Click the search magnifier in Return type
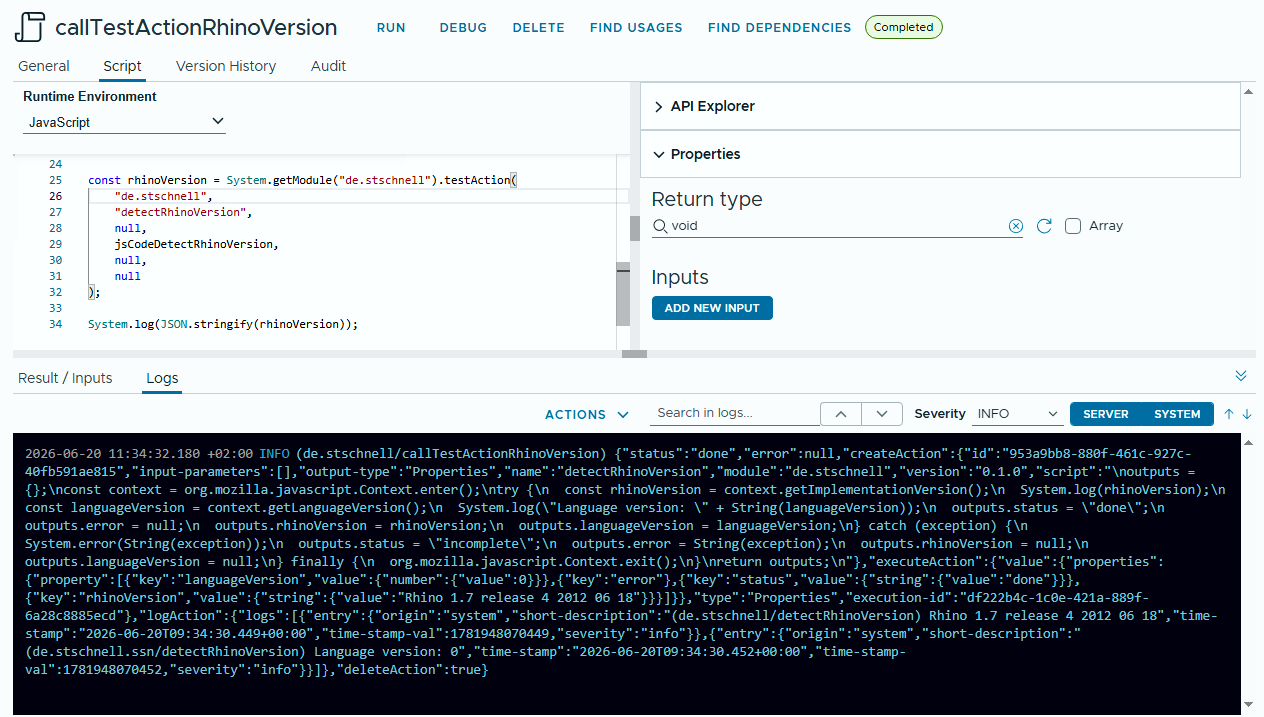Image resolution: width=1264 pixels, height=717 pixels. 660,226
